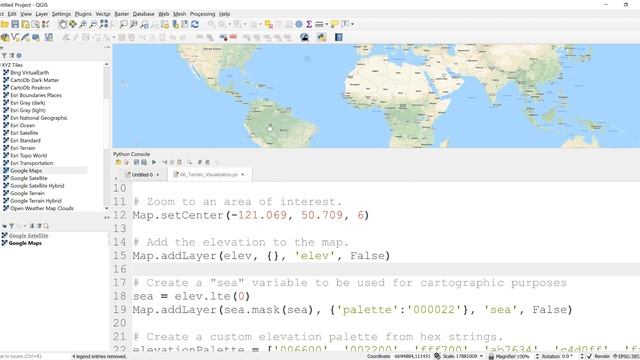This screenshot has height=360, width=640.
Task: Open Processing Toolbox gear icon
Action: (x=299, y=24)
